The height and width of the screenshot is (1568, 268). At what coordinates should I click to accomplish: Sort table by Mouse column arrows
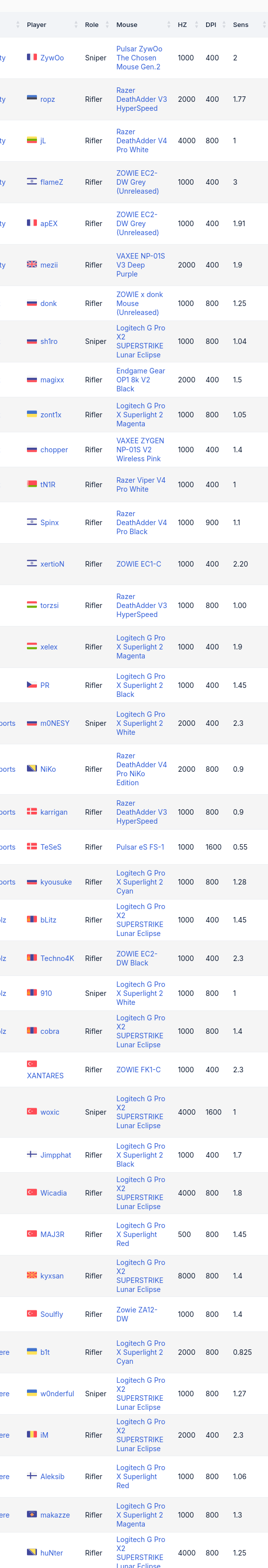pos(169,25)
